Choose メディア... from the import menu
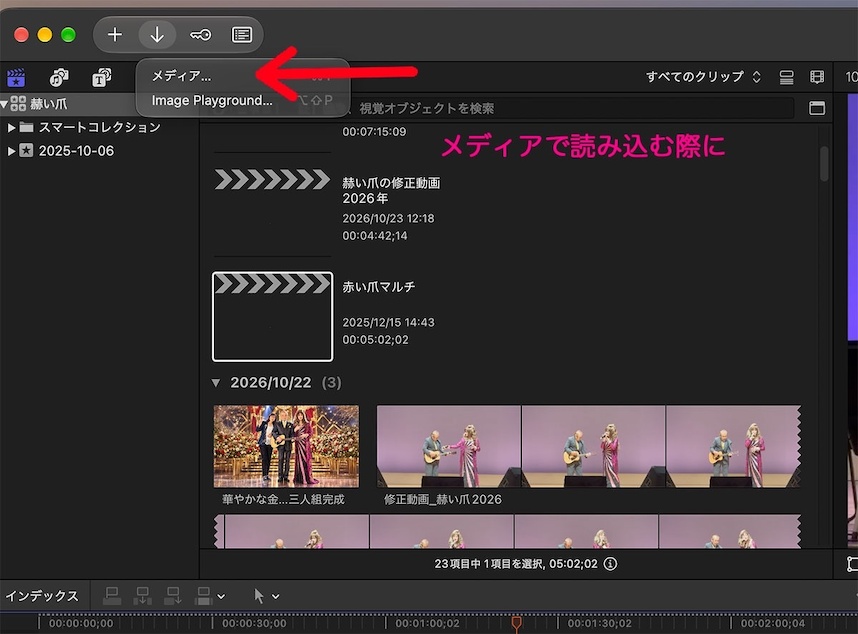Image resolution: width=858 pixels, height=634 pixels. (181, 76)
